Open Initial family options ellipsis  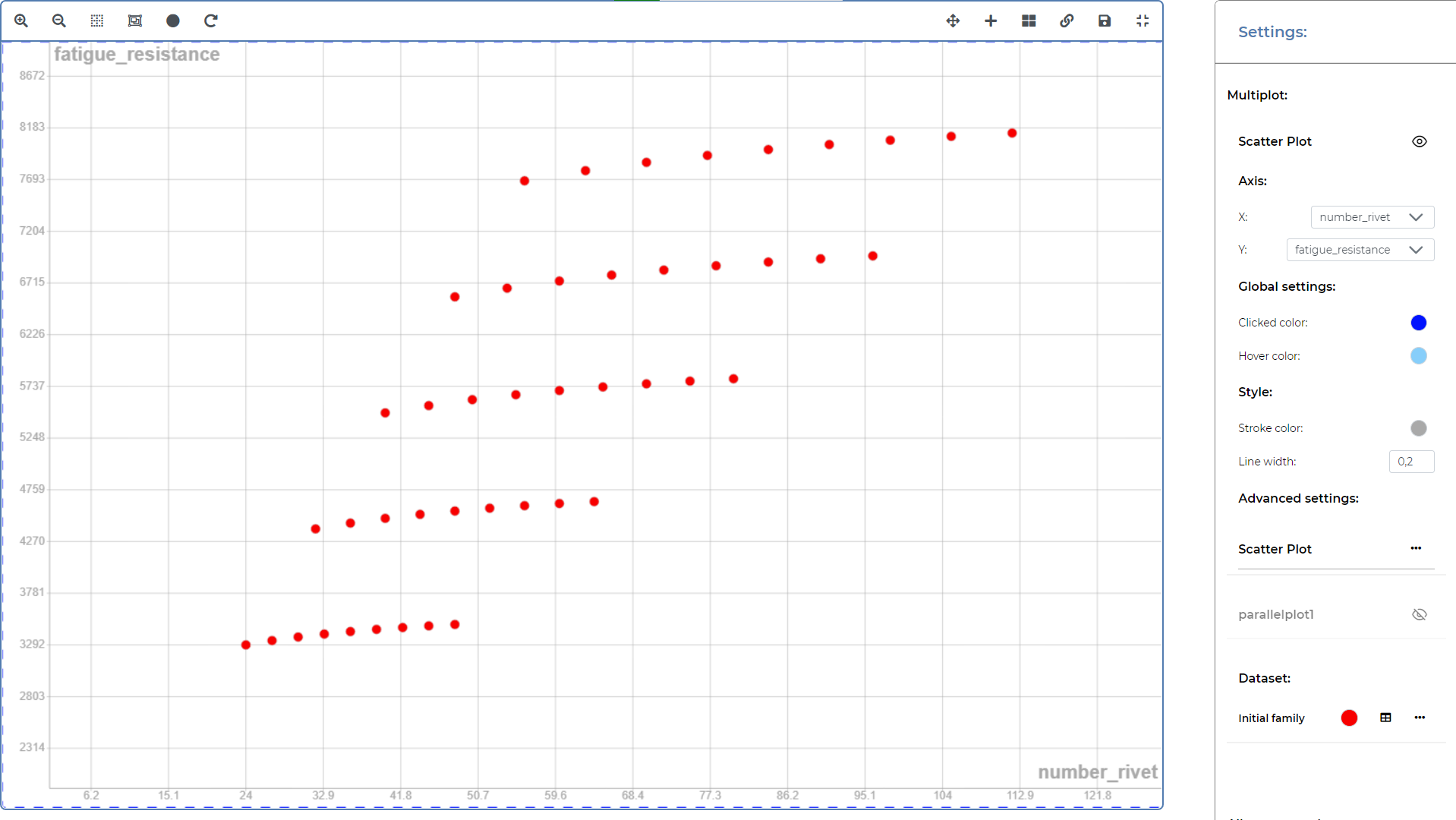click(x=1419, y=717)
